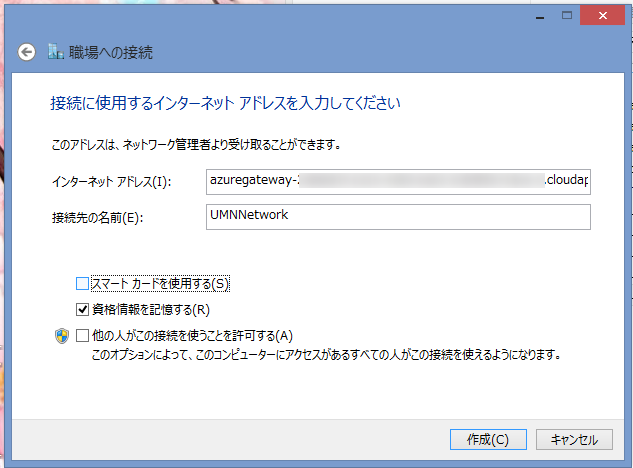Click the 職場への接続 network icon in title
The height and width of the screenshot is (468, 633).
tap(56, 52)
